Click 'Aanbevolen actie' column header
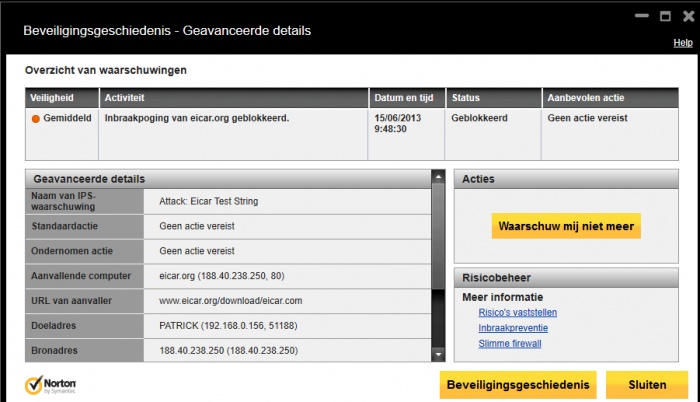The width and height of the screenshot is (700, 402). click(610, 98)
